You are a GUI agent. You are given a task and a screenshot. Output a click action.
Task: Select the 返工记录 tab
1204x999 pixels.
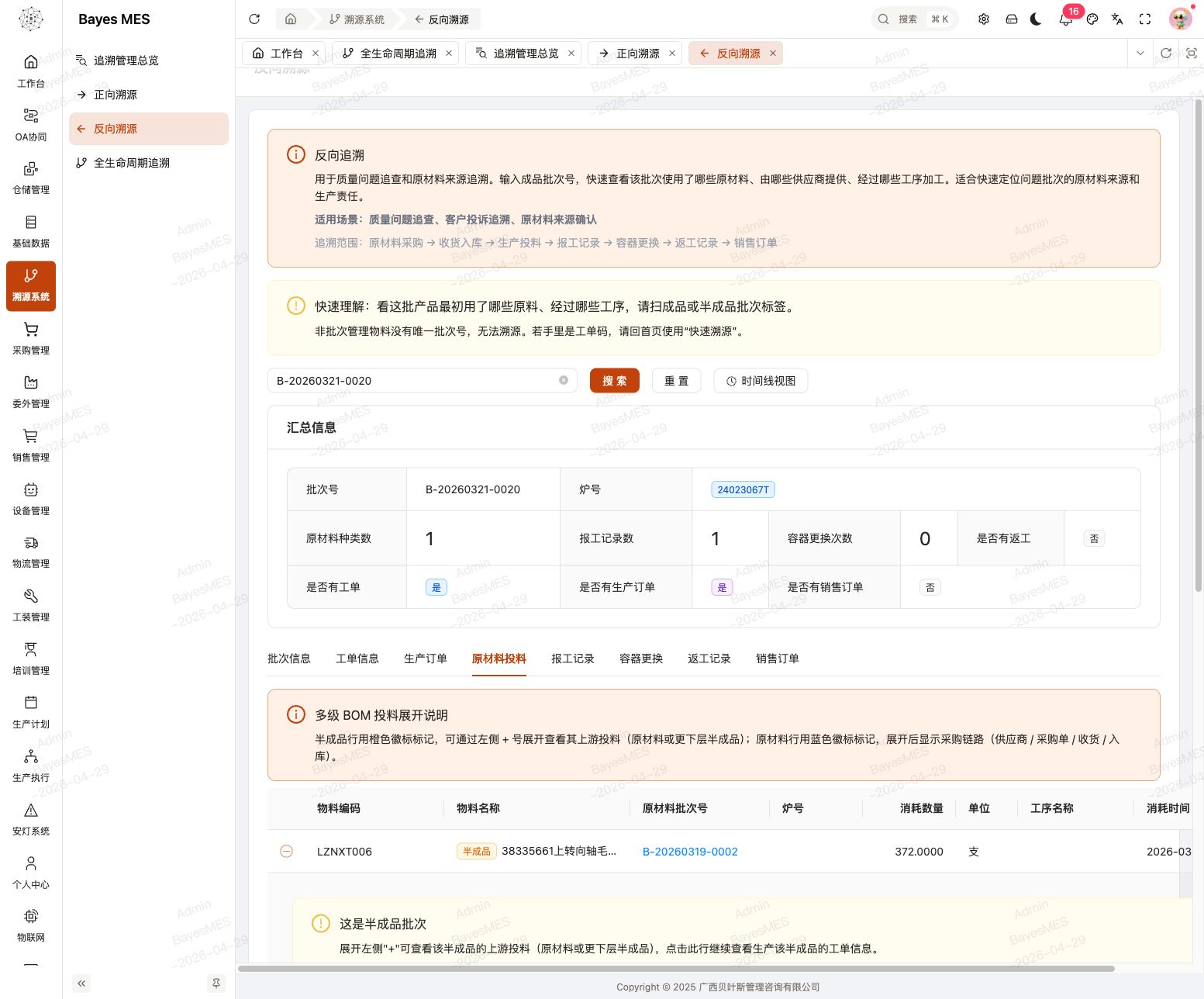[709, 659]
